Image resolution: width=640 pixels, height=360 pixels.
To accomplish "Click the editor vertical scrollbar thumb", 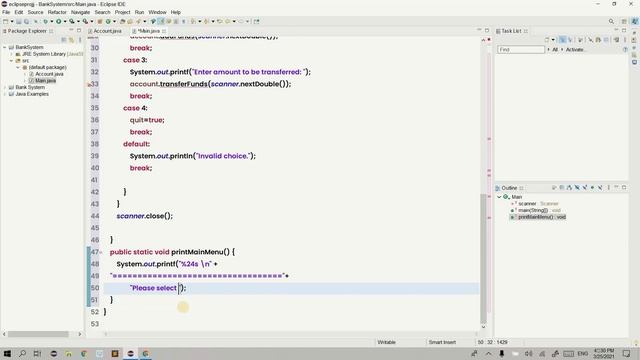I will [x=484, y=257].
